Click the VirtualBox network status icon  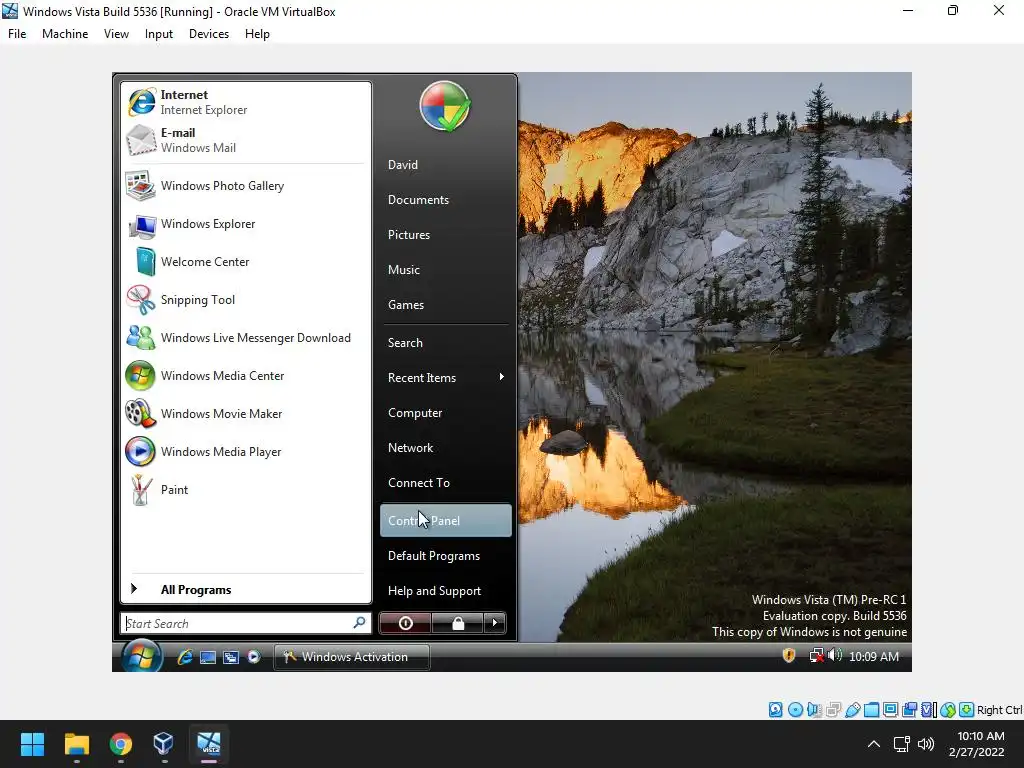(x=833, y=710)
